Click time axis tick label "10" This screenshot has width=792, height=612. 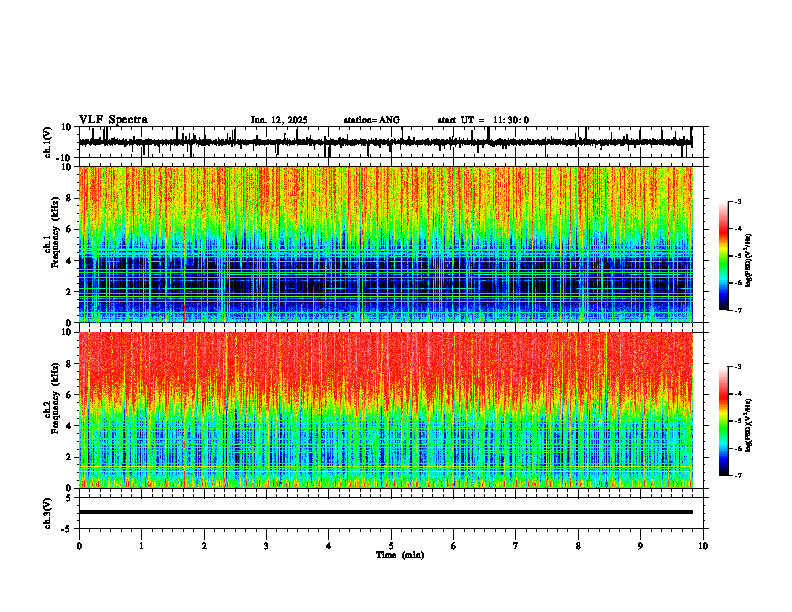point(703,546)
